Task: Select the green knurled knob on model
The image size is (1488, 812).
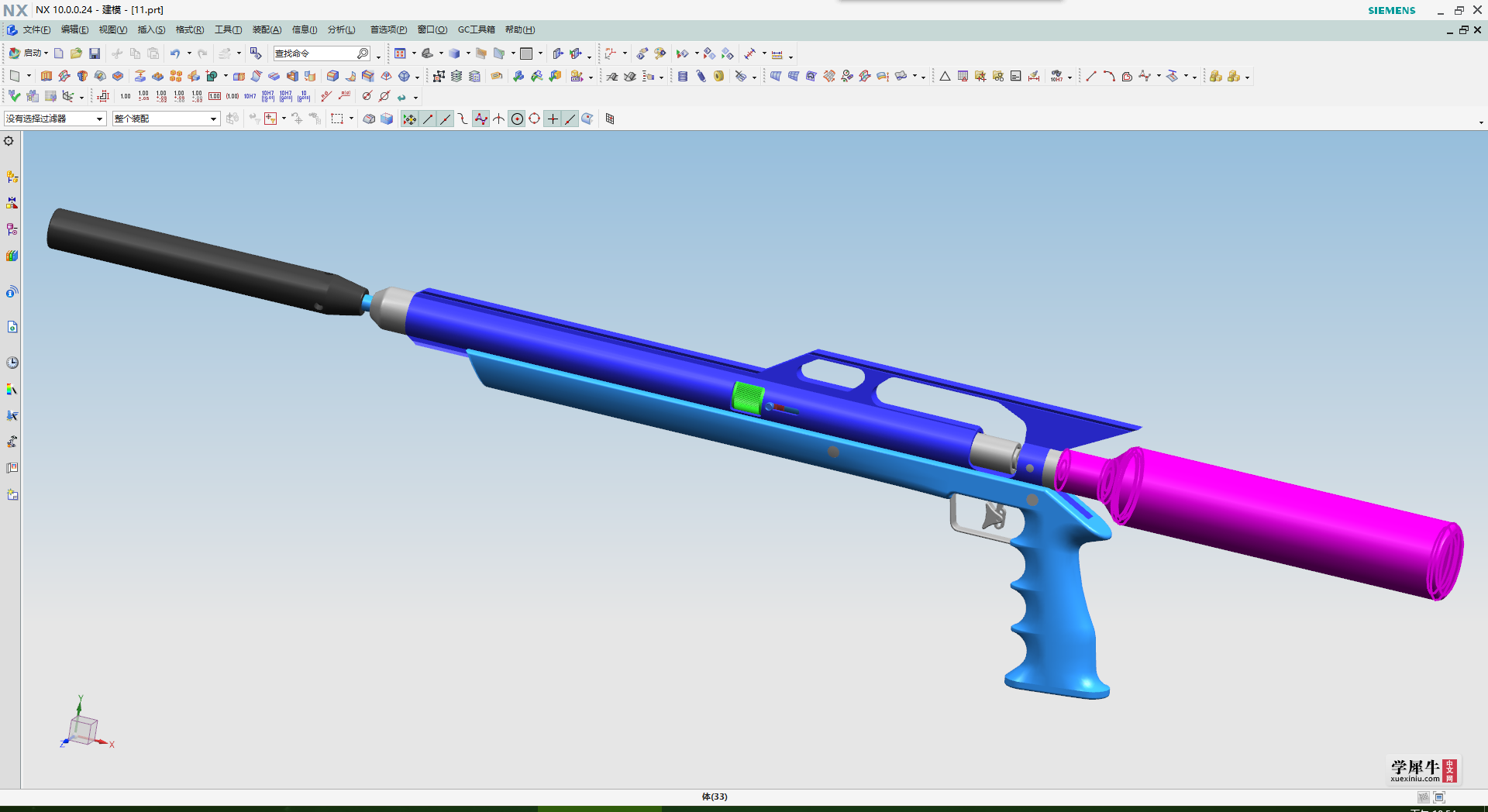Action: (748, 397)
